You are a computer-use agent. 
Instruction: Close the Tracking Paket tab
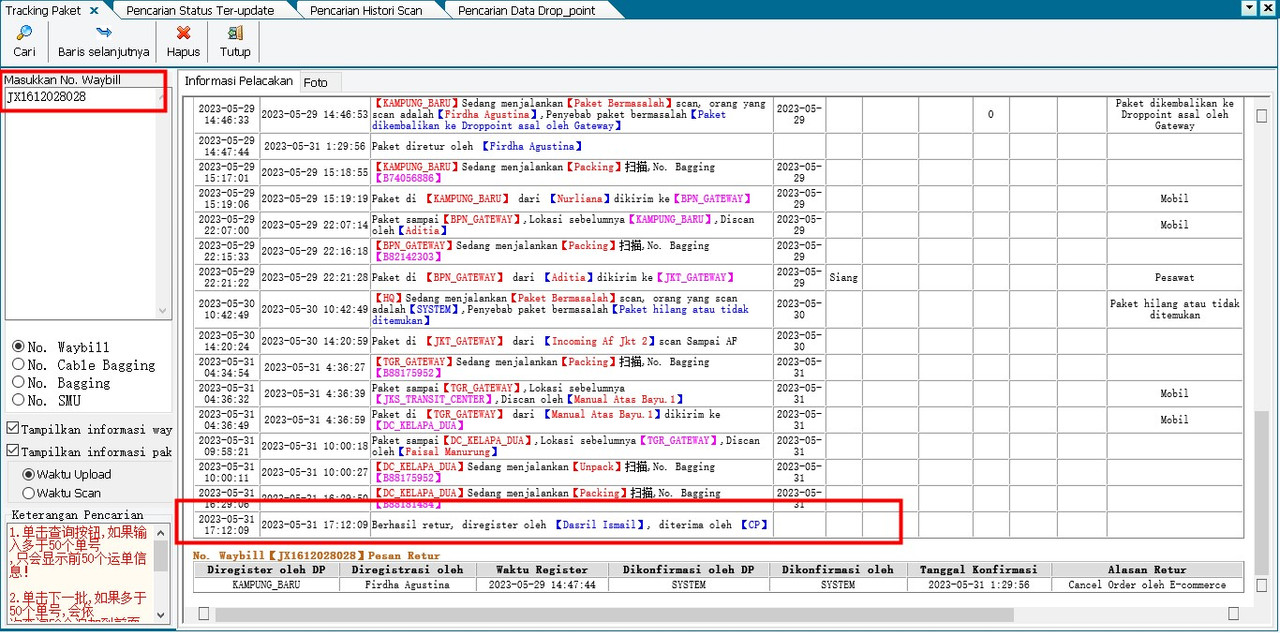click(x=94, y=10)
